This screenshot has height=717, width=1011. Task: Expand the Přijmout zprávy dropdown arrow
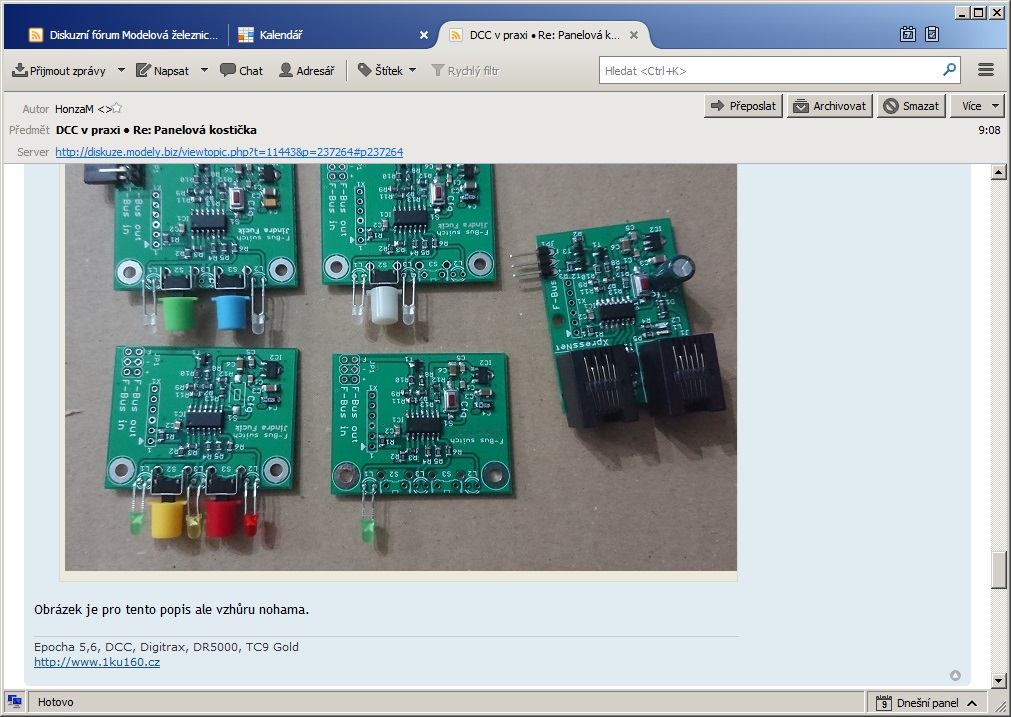(x=121, y=71)
